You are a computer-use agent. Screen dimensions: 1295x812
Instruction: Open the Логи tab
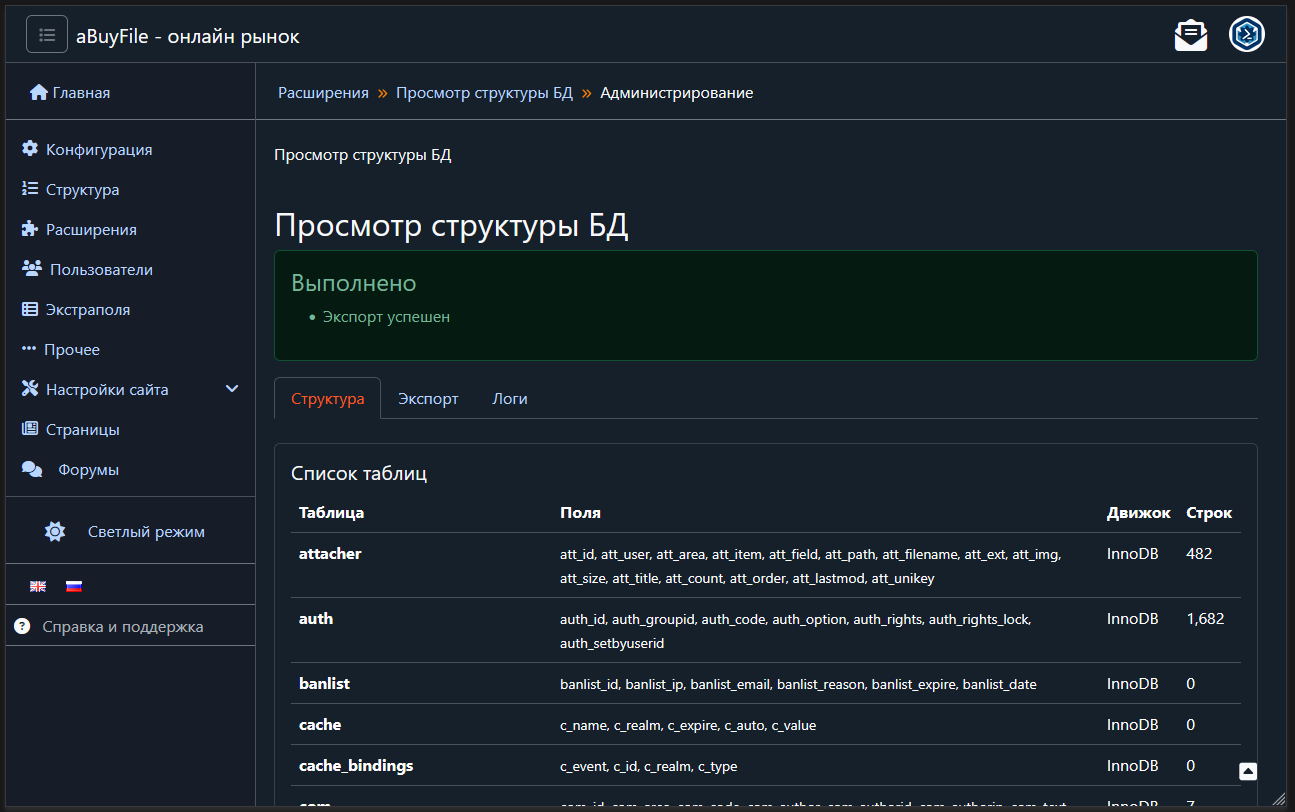[510, 398]
